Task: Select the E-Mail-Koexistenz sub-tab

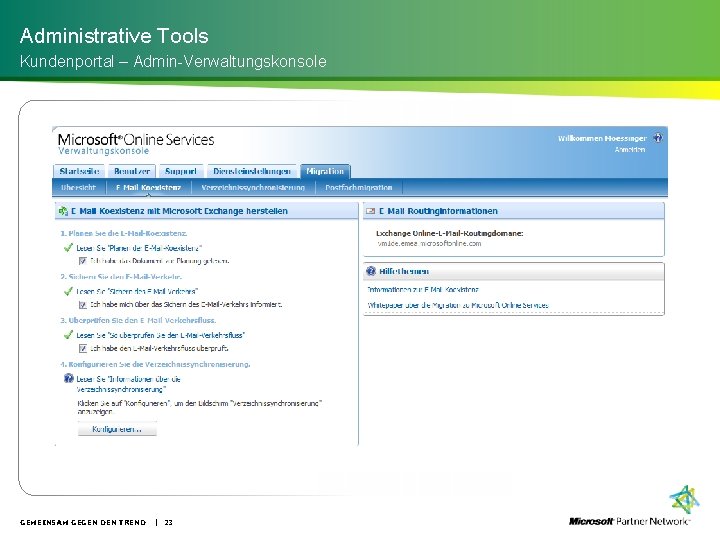Action: pos(148,187)
